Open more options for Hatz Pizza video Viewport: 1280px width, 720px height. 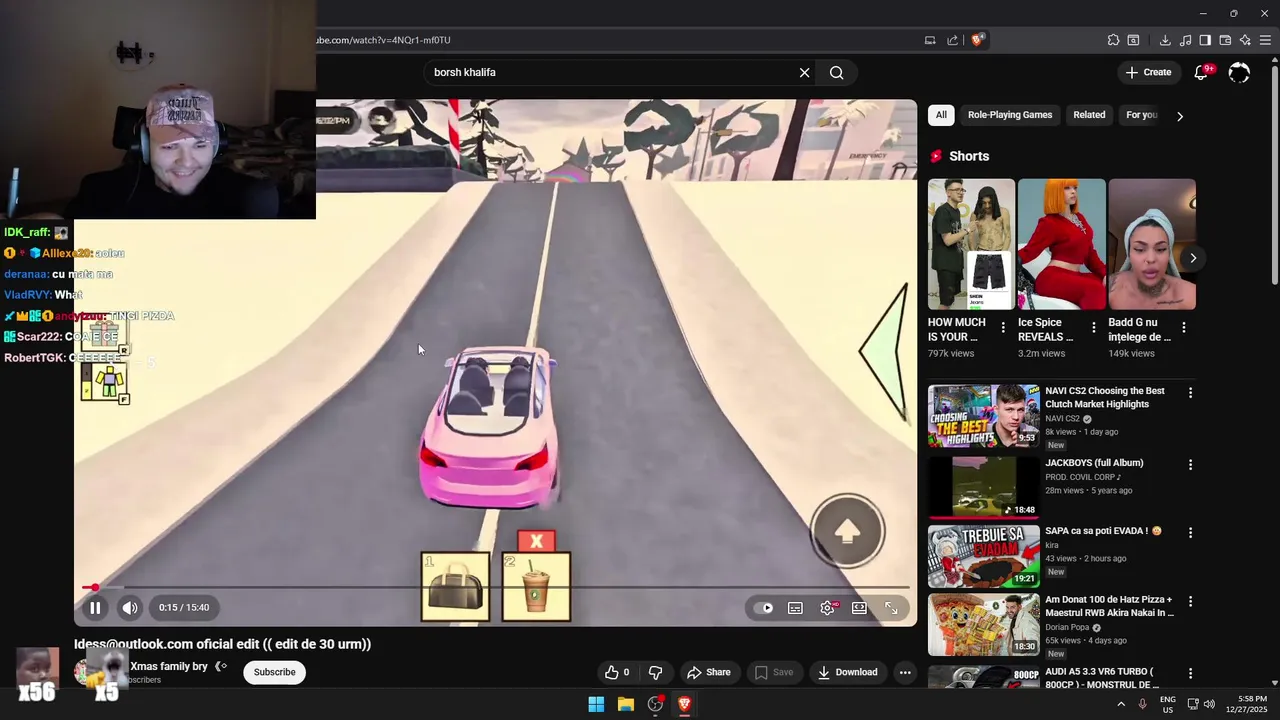pos(1190,601)
